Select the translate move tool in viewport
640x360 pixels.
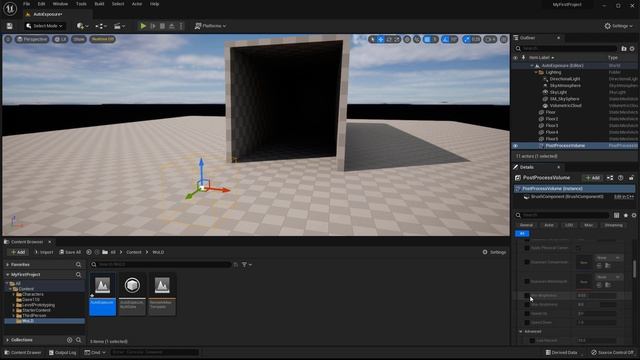[380, 39]
